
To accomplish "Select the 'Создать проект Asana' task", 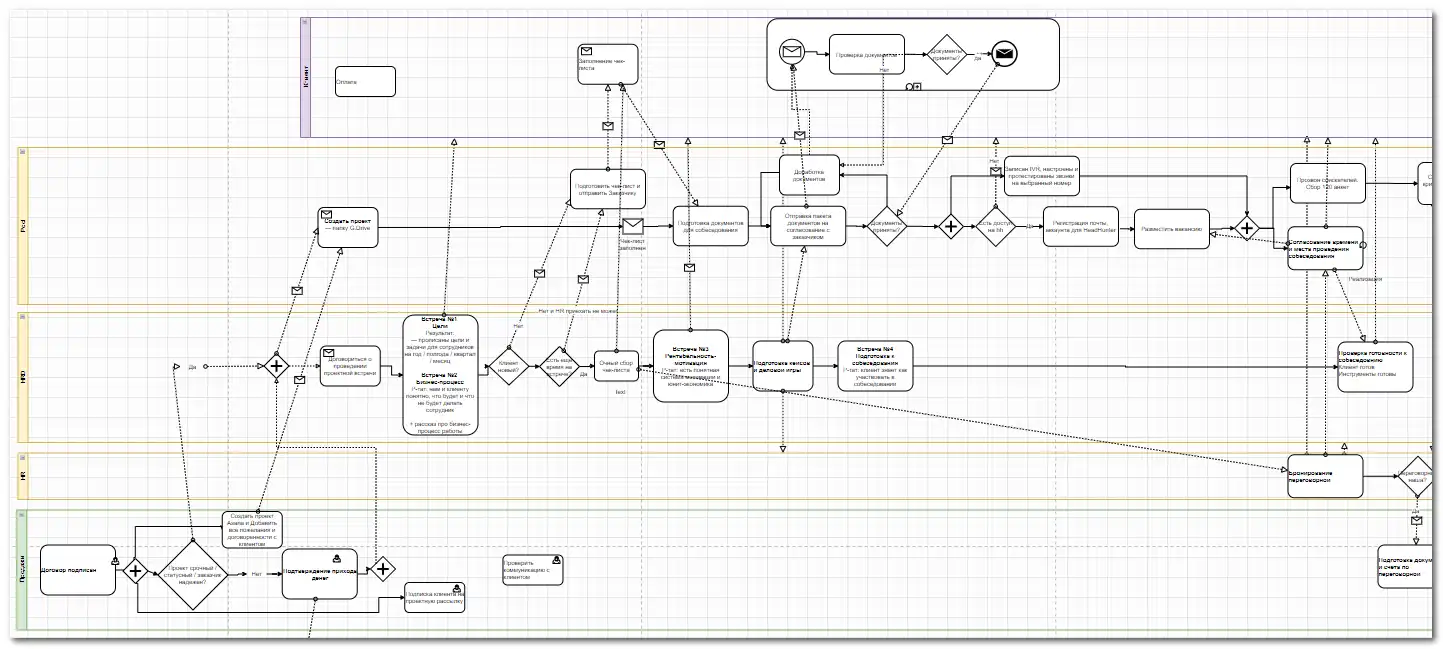I will 252,530.
